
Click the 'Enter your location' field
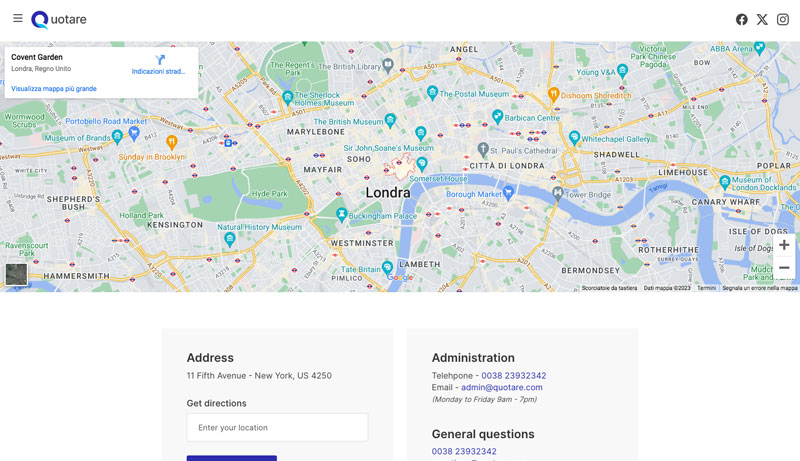277,427
